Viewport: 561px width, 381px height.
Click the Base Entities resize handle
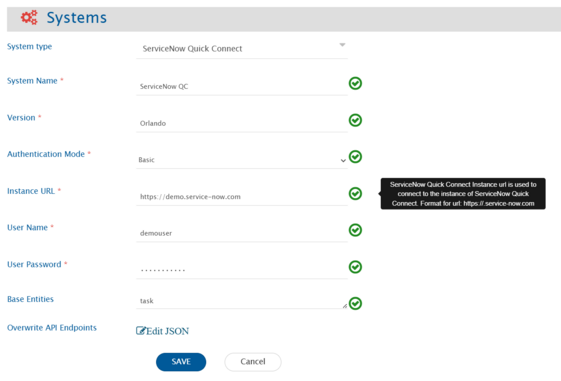(345, 306)
